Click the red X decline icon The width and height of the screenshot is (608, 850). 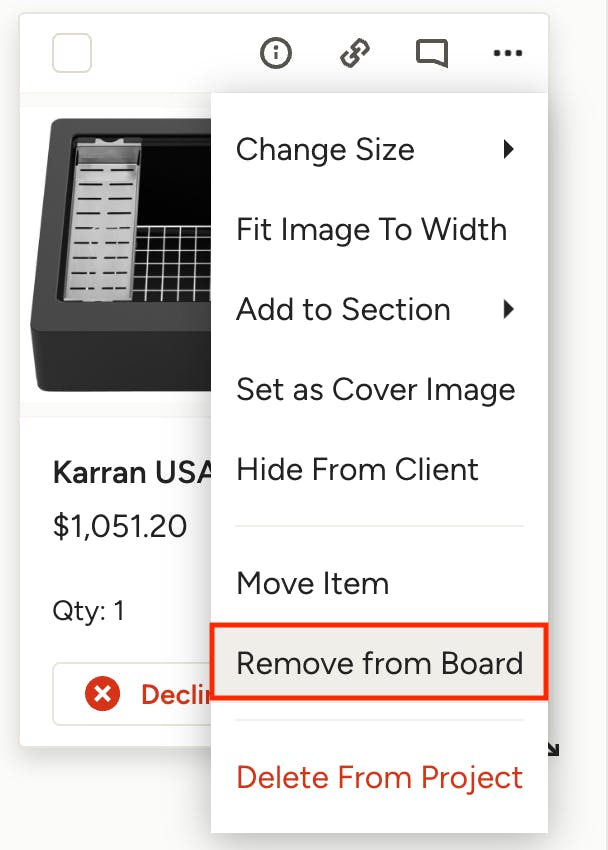pyautogui.click(x=102, y=694)
